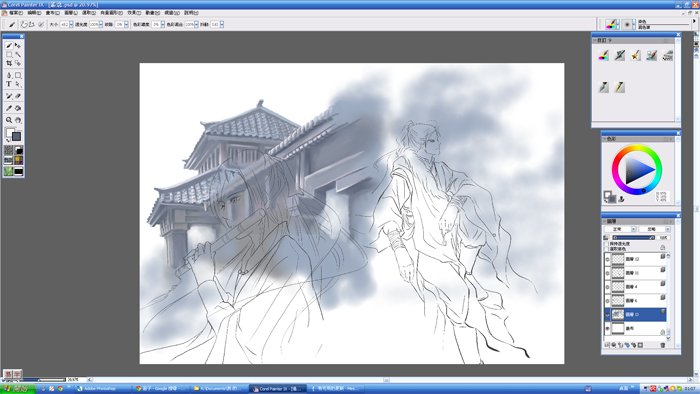Open the last menu bar item
Viewport: 700px width, 394px height.
coord(191,13)
